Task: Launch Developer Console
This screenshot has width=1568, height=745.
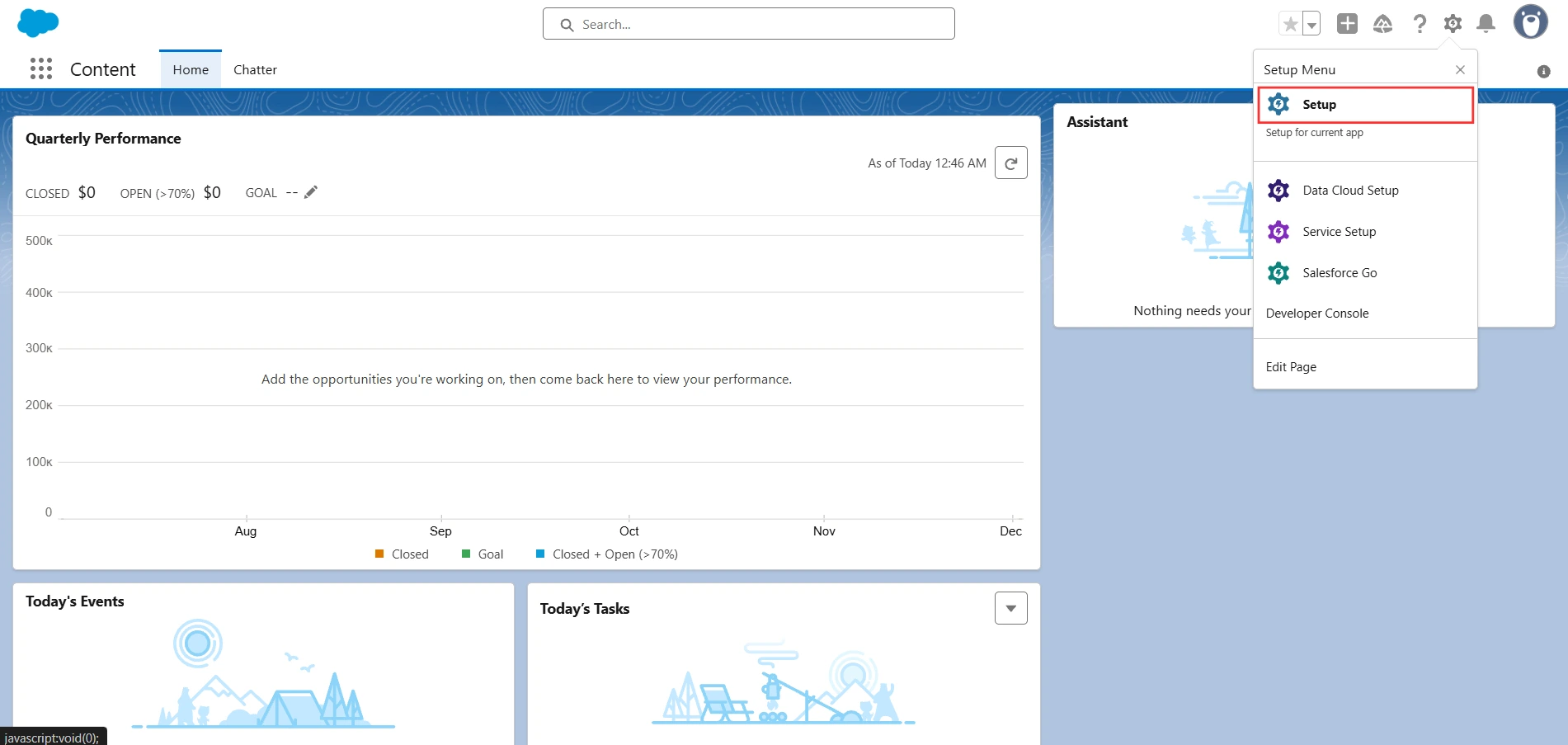Action: [1317, 314]
